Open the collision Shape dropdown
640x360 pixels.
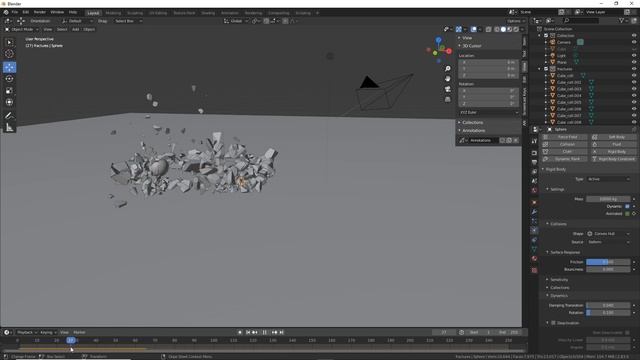coord(608,234)
